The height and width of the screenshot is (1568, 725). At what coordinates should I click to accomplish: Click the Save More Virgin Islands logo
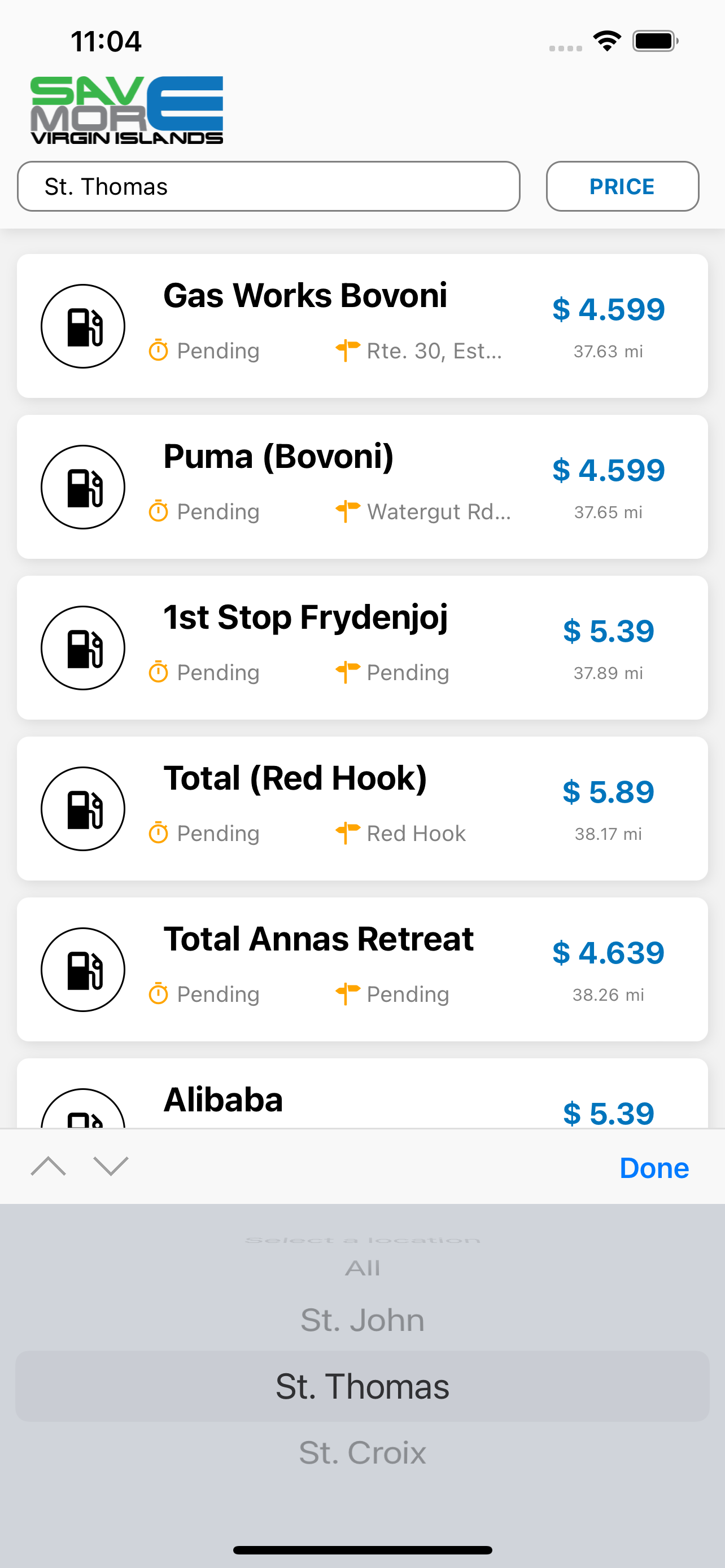coord(126,110)
